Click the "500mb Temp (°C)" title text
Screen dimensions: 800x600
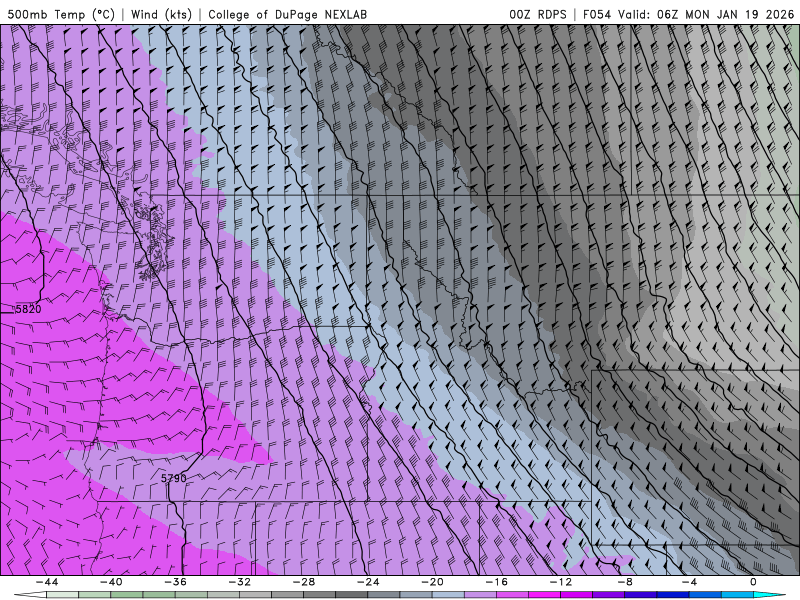pyautogui.click(x=61, y=14)
